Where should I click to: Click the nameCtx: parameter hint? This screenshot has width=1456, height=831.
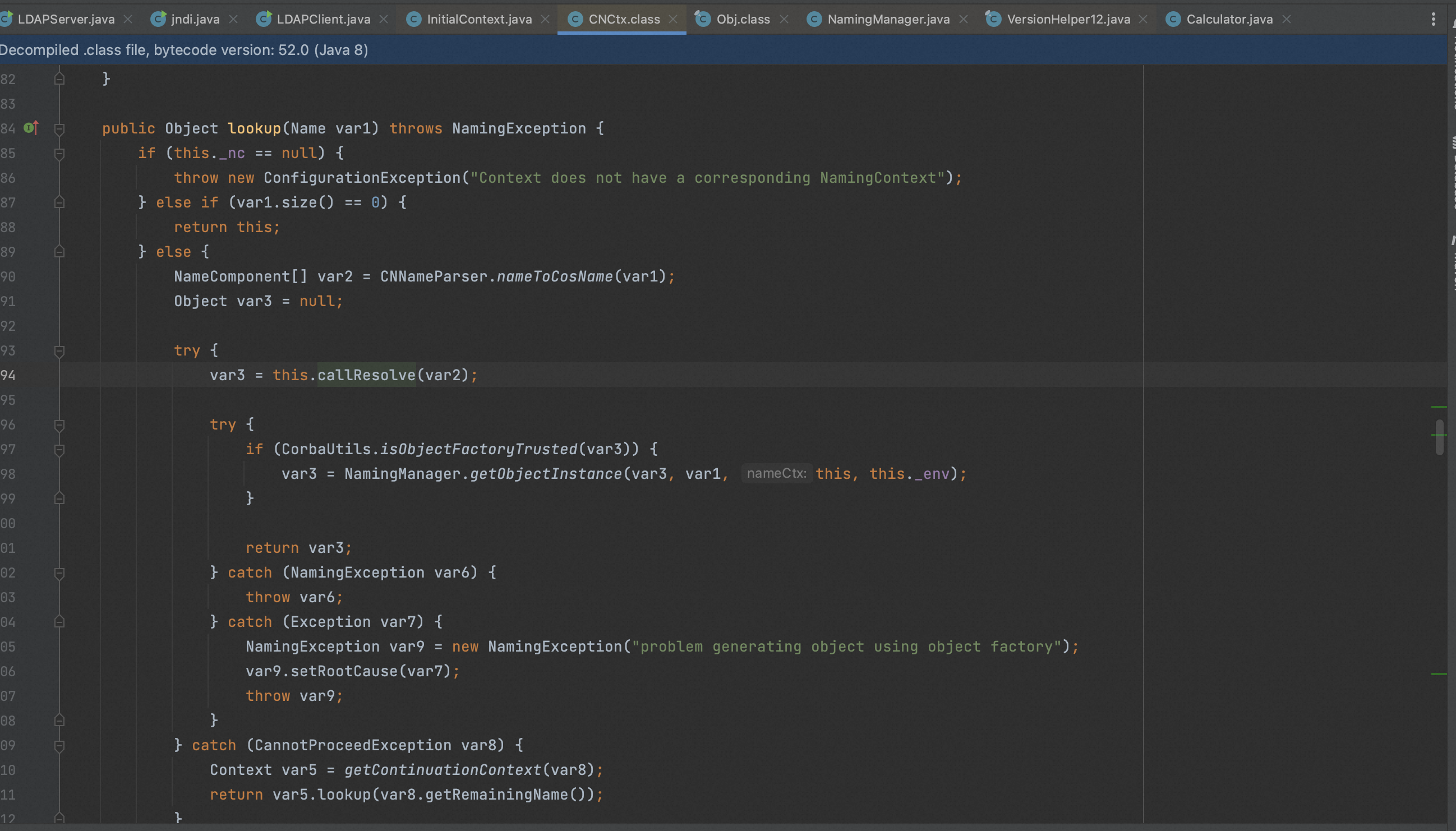pos(776,473)
